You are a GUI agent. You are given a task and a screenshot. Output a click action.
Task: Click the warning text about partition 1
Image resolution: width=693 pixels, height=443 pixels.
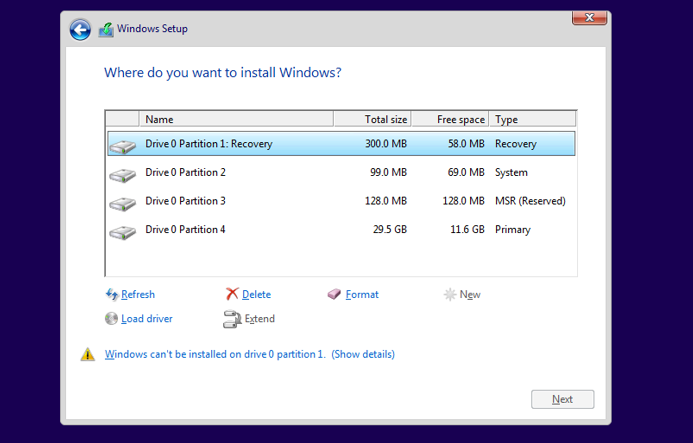(215, 354)
